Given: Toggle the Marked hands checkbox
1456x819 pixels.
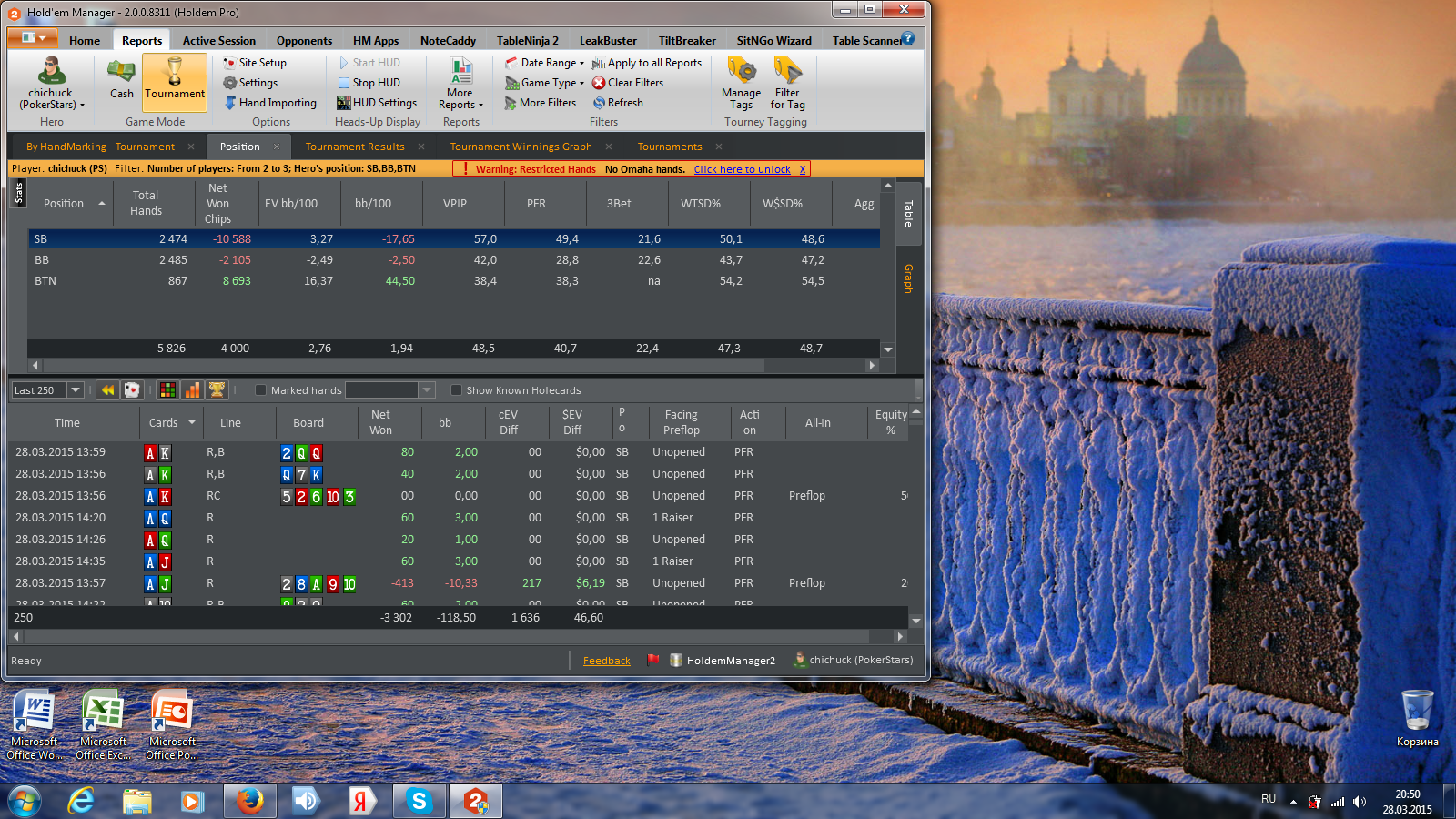Looking at the screenshot, I should [261, 390].
